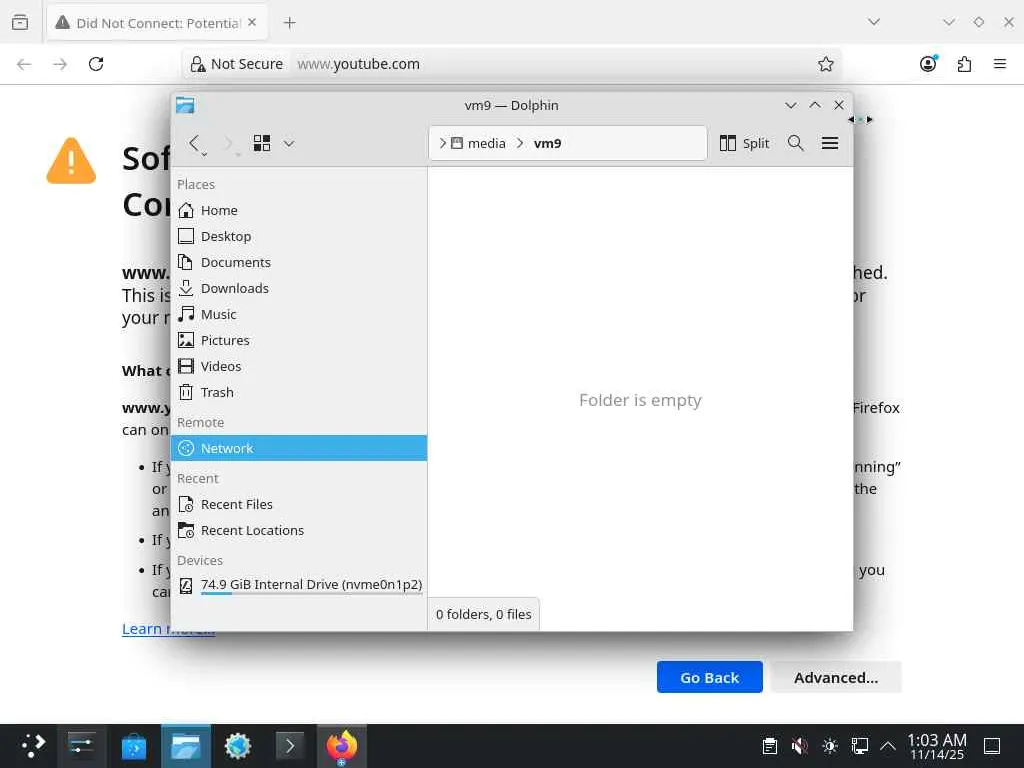Click the vm9 breadcrumb in the path bar
The image size is (1024, 768).
[x=547, y=143]
